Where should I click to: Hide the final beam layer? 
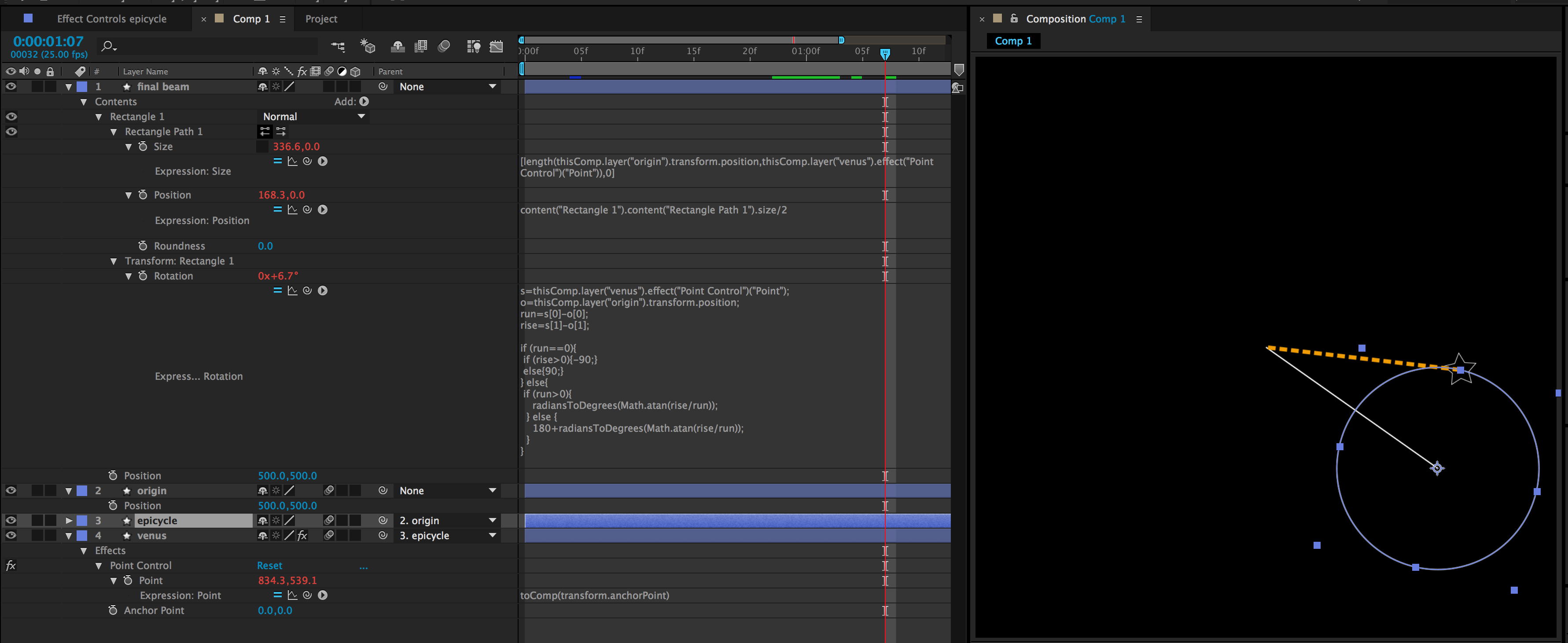tap(11, 87)
